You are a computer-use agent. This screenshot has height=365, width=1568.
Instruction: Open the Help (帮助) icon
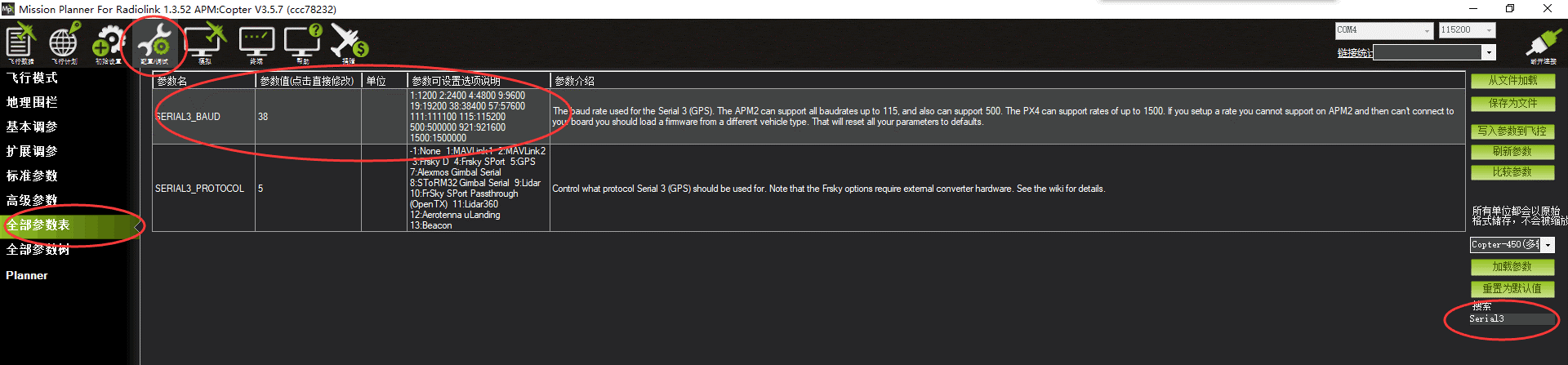302,42
